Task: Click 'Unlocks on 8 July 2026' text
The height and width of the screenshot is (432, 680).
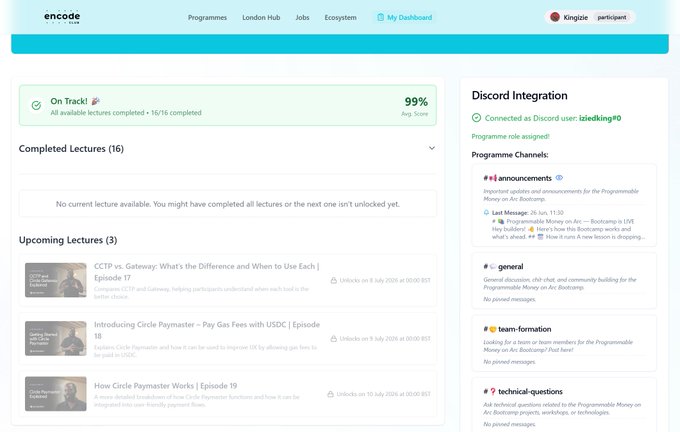Action: (x=385, y=281)
